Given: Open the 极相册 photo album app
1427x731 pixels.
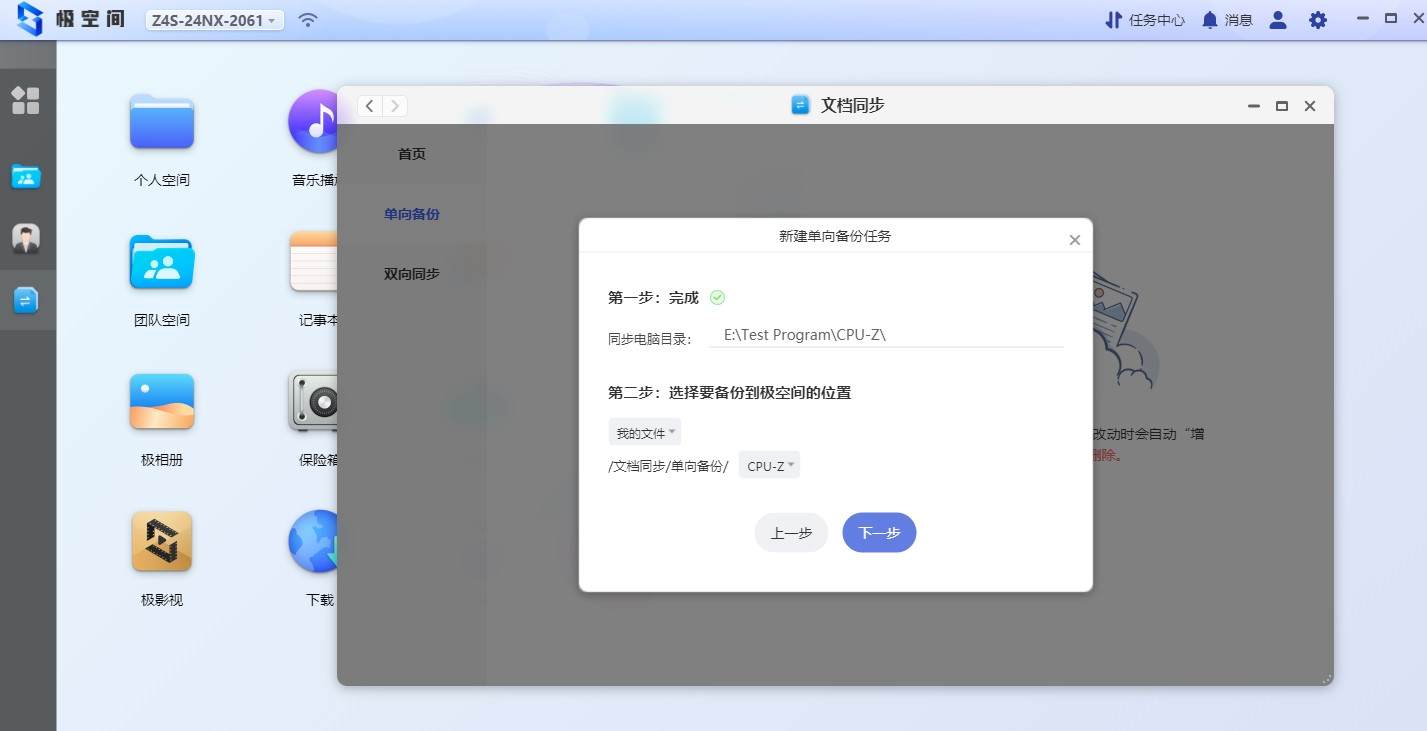Looking at the screenshot, I should click(x=160, y=401).
